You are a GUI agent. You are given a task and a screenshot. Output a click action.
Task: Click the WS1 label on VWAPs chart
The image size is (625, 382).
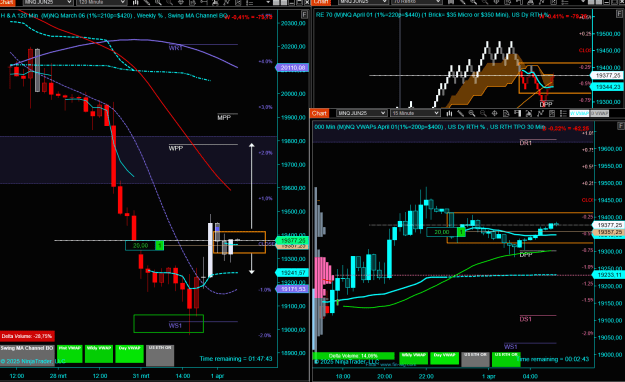pos(511,346)
